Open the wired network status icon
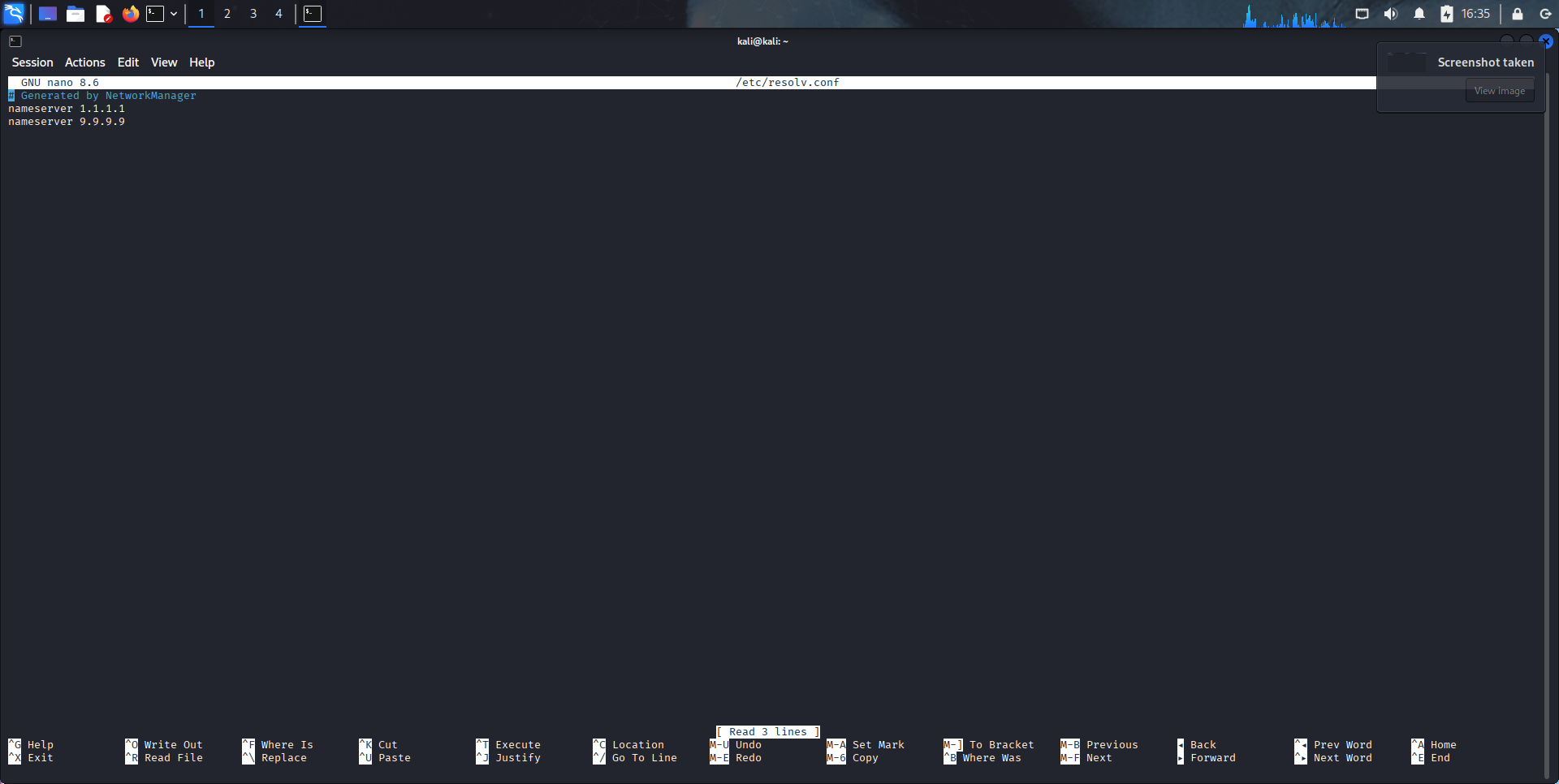Image resolution: width=1559 pixels, height=784 pixels. (x=1363, y=14)
